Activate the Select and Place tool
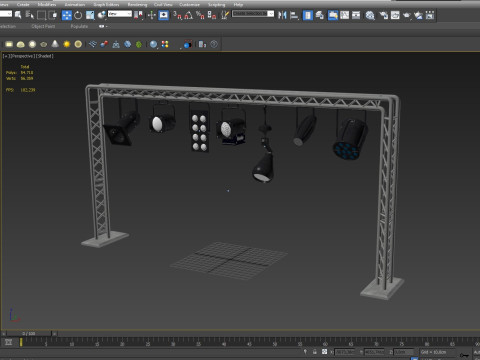 [102, 15]
